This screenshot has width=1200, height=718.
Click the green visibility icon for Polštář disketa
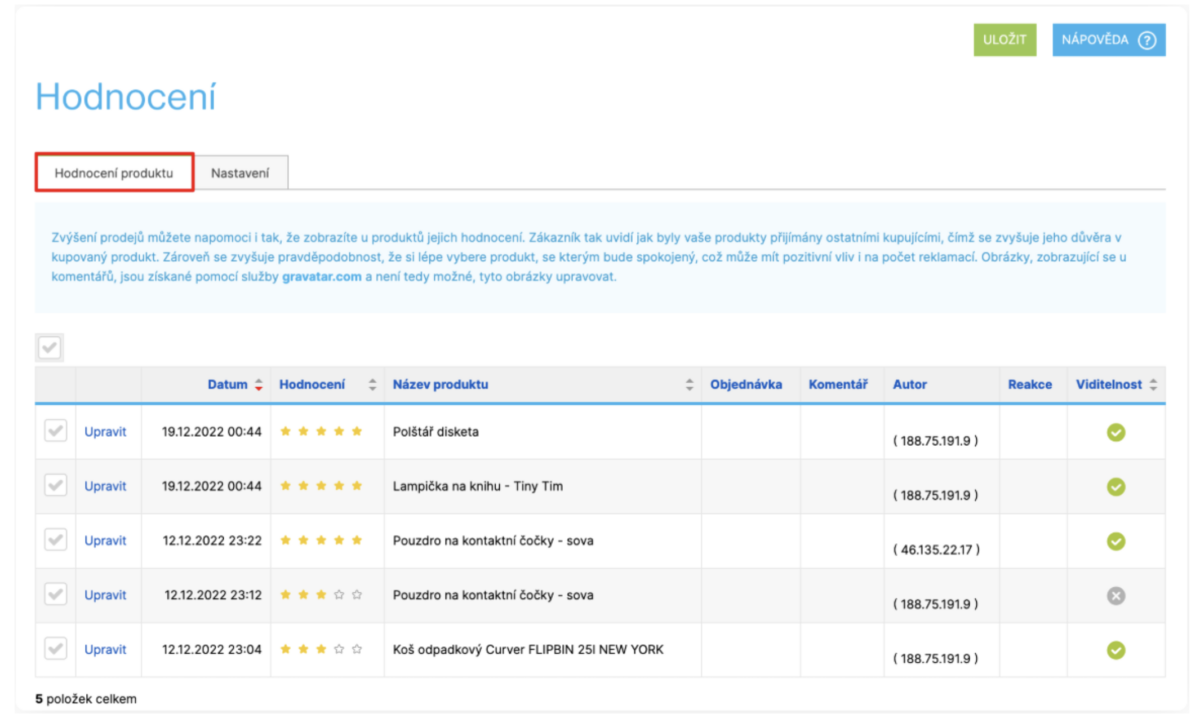click(x=1116, y=432)
